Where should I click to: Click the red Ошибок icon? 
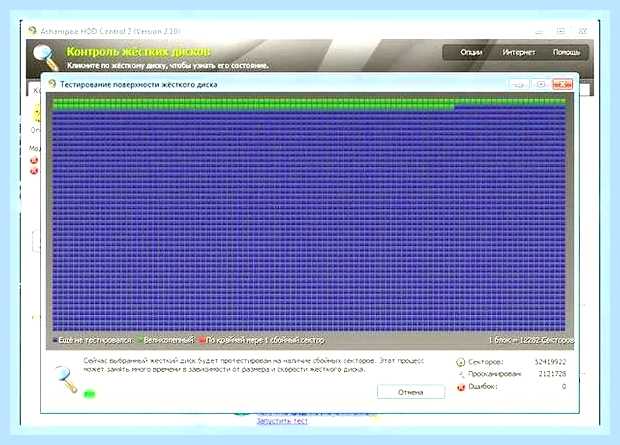click(x=461, y=387)
